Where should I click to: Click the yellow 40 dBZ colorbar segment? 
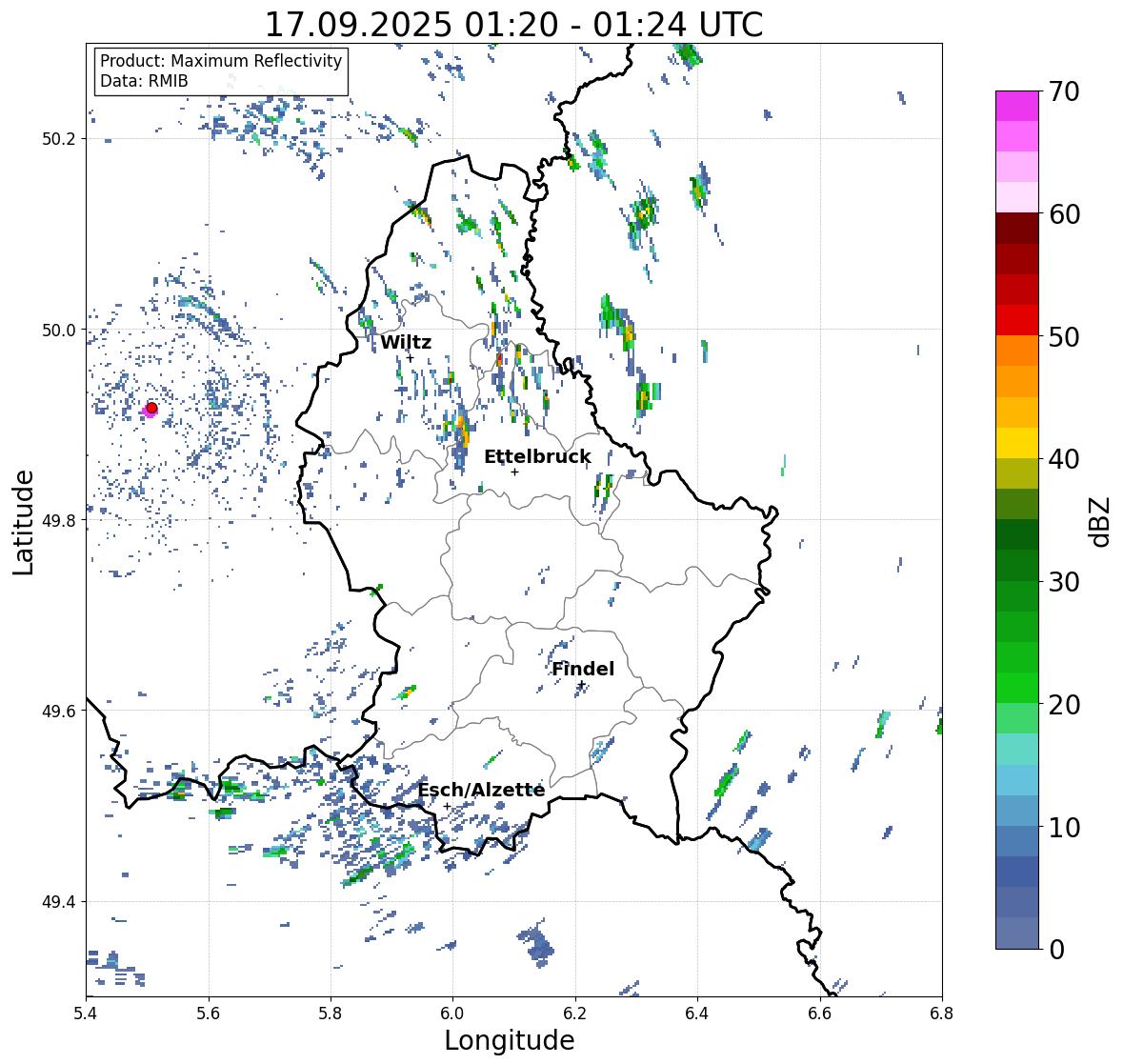click(1017, 443)
